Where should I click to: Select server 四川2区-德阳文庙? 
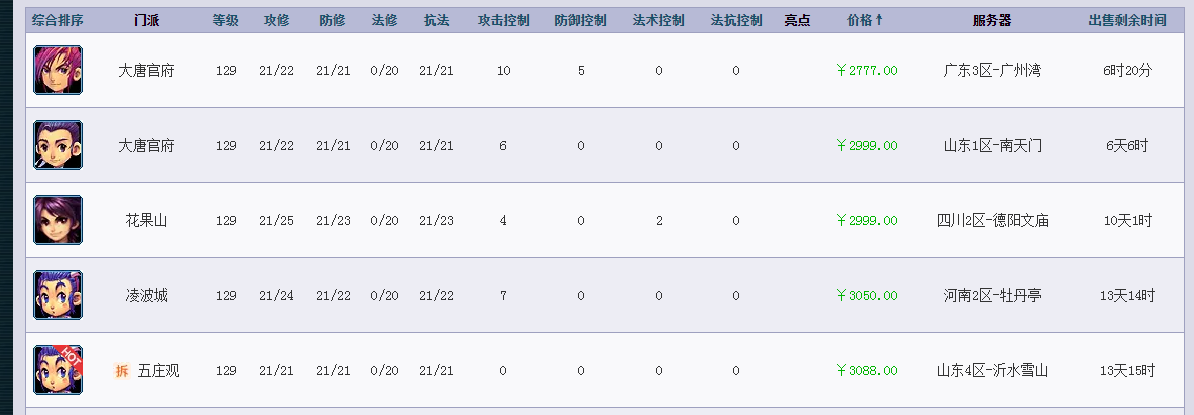(992, 220)
